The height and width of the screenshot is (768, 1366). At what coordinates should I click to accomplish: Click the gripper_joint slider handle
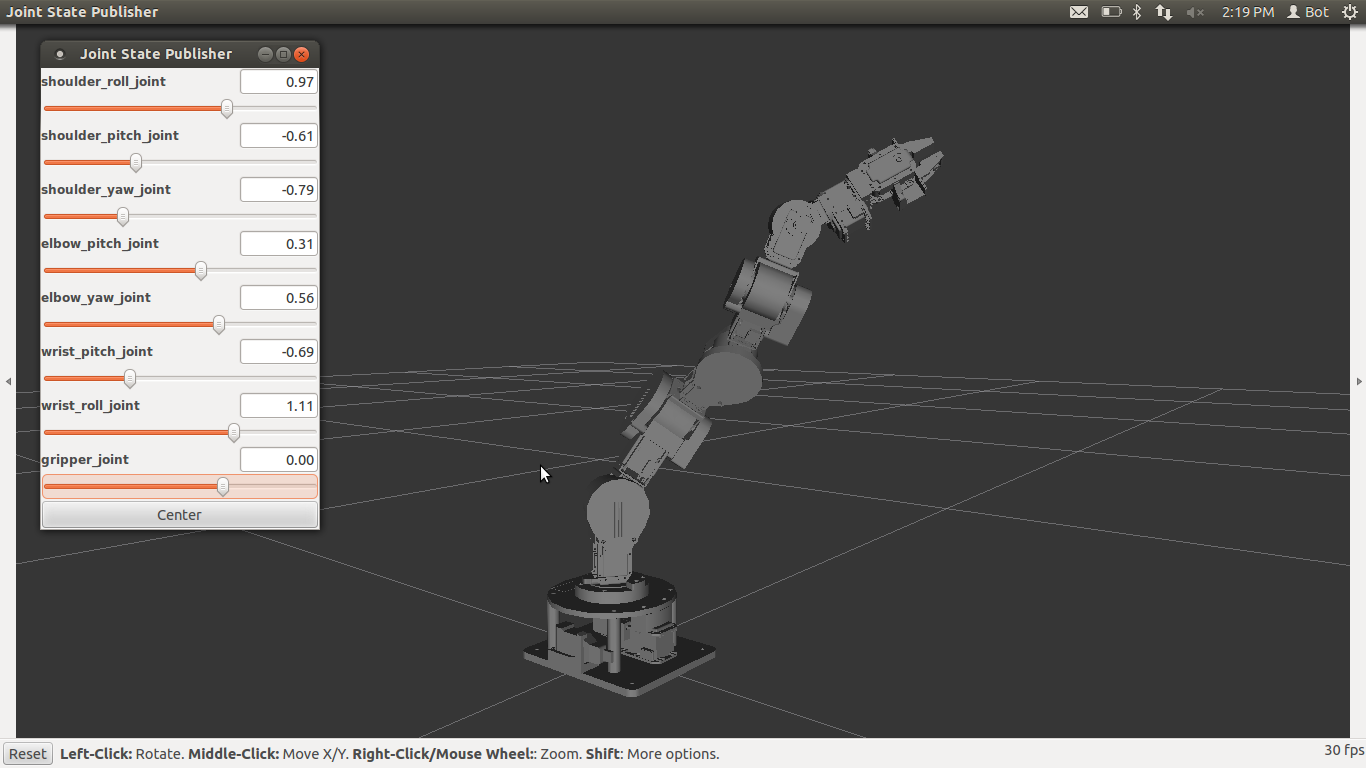coord(223,486)
